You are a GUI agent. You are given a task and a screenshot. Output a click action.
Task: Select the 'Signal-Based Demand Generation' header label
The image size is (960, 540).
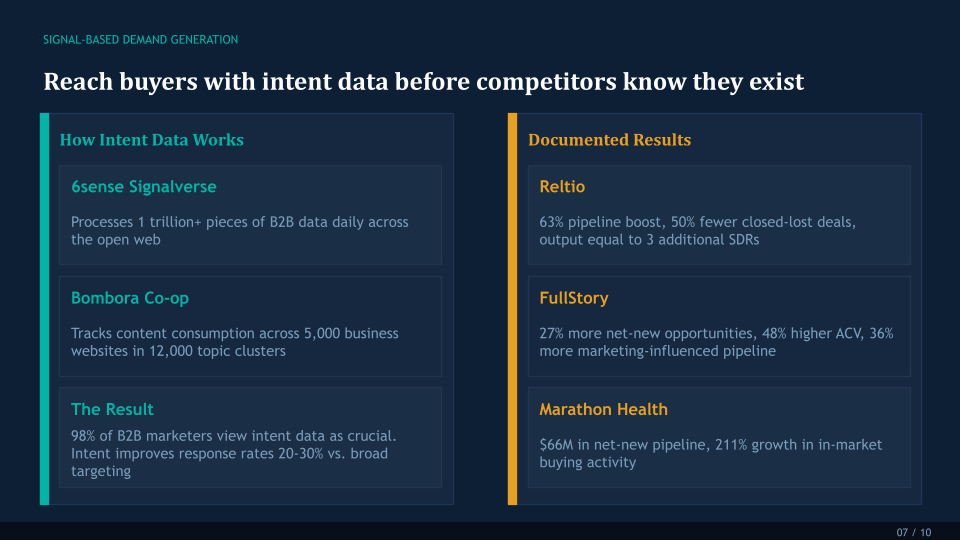(141, 40)
